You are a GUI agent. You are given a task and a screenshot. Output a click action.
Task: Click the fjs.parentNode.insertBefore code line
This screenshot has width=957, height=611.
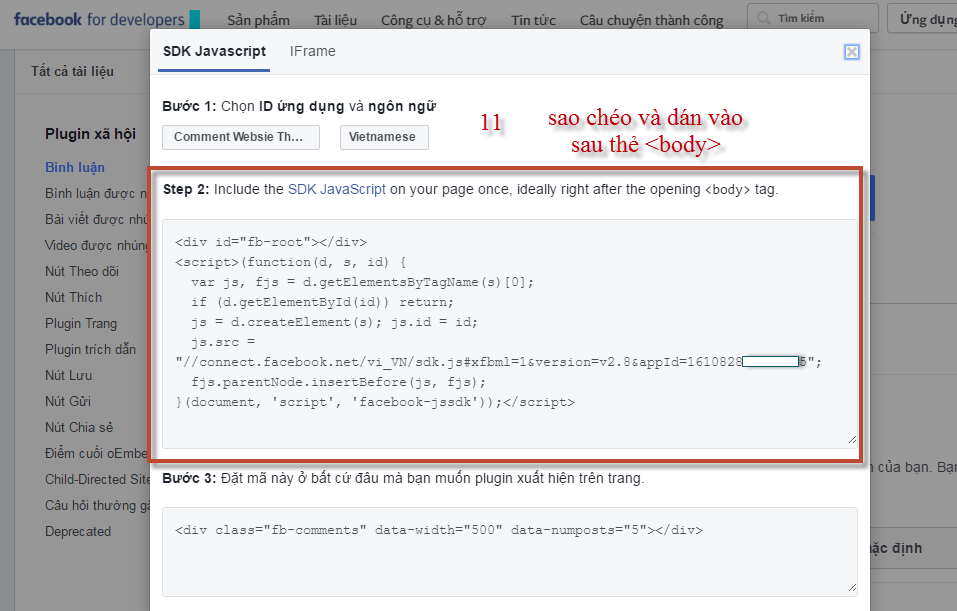(339, 382)
